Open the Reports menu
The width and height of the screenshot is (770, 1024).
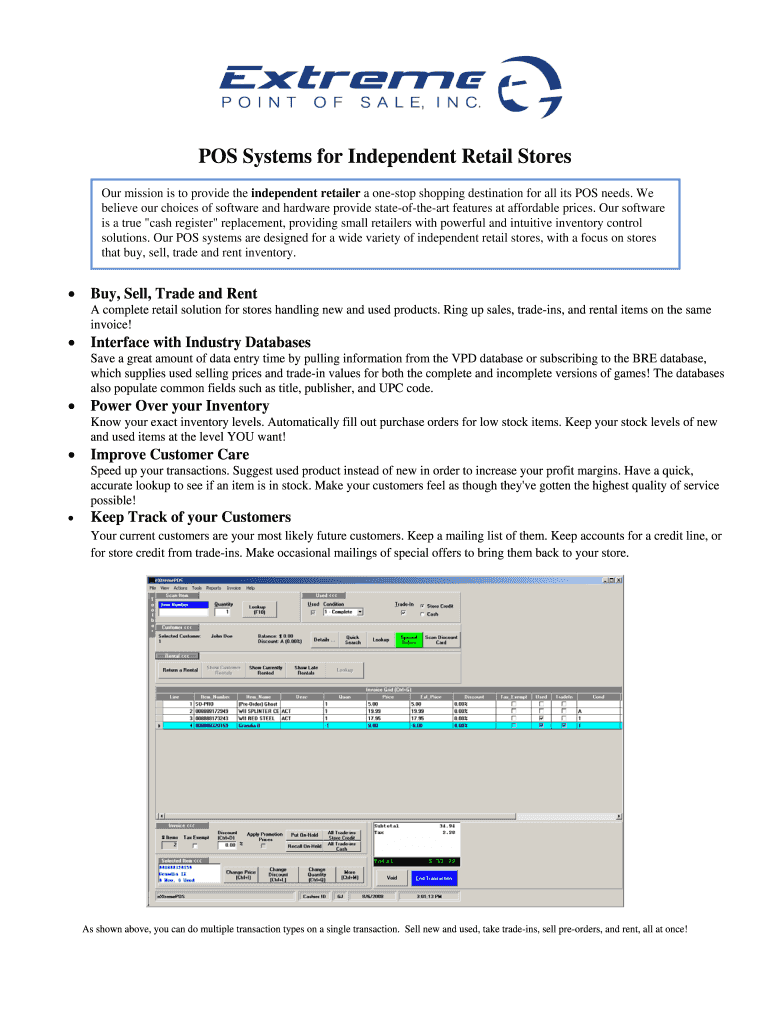coord(213,588)
